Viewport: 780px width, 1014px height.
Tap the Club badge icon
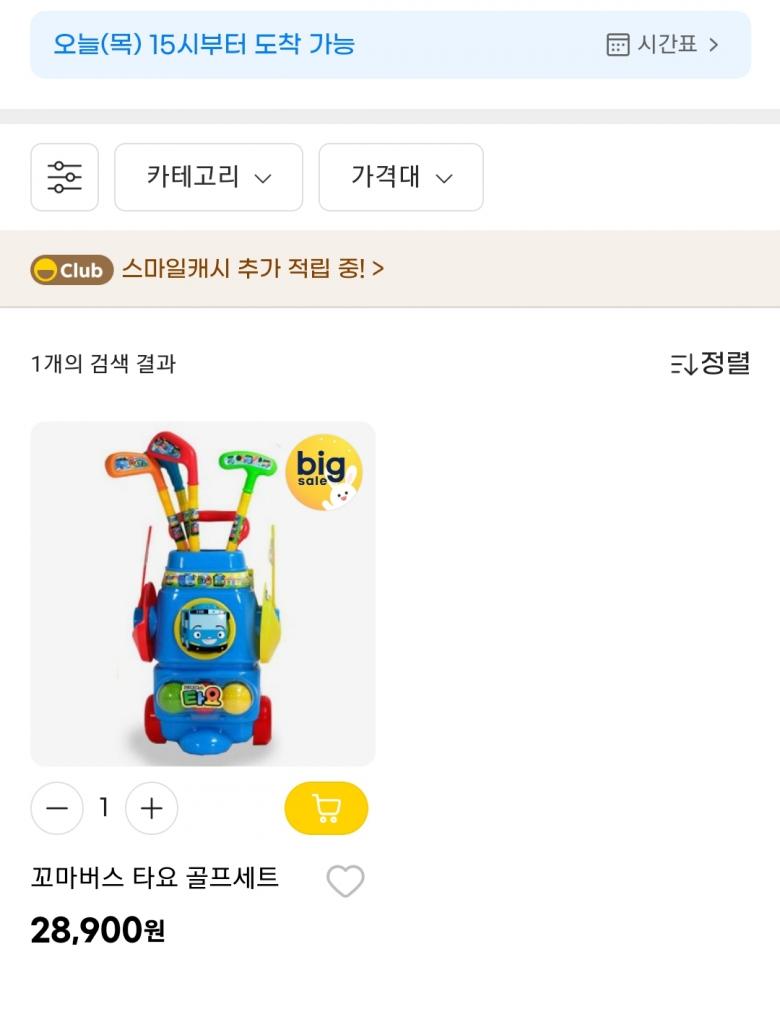point(71,270)
